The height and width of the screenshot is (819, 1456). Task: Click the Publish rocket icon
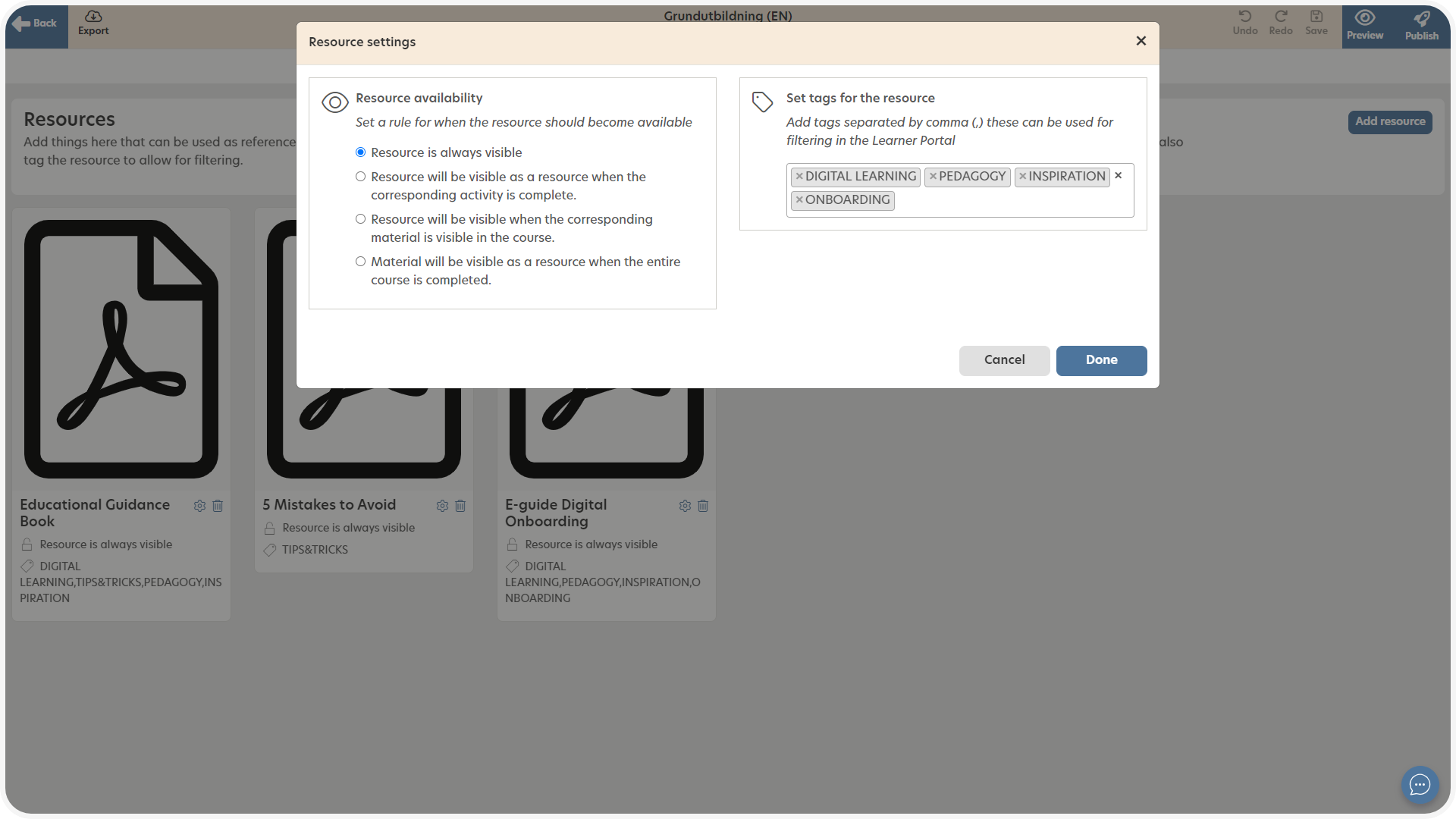click(x=1421, y=18)
